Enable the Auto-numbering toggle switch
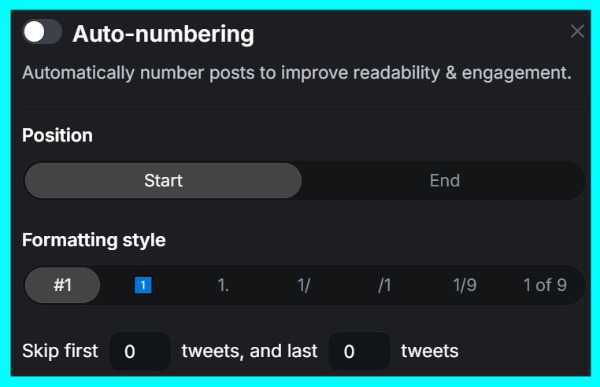Screen dimensions: 600x387 (42, 32)
